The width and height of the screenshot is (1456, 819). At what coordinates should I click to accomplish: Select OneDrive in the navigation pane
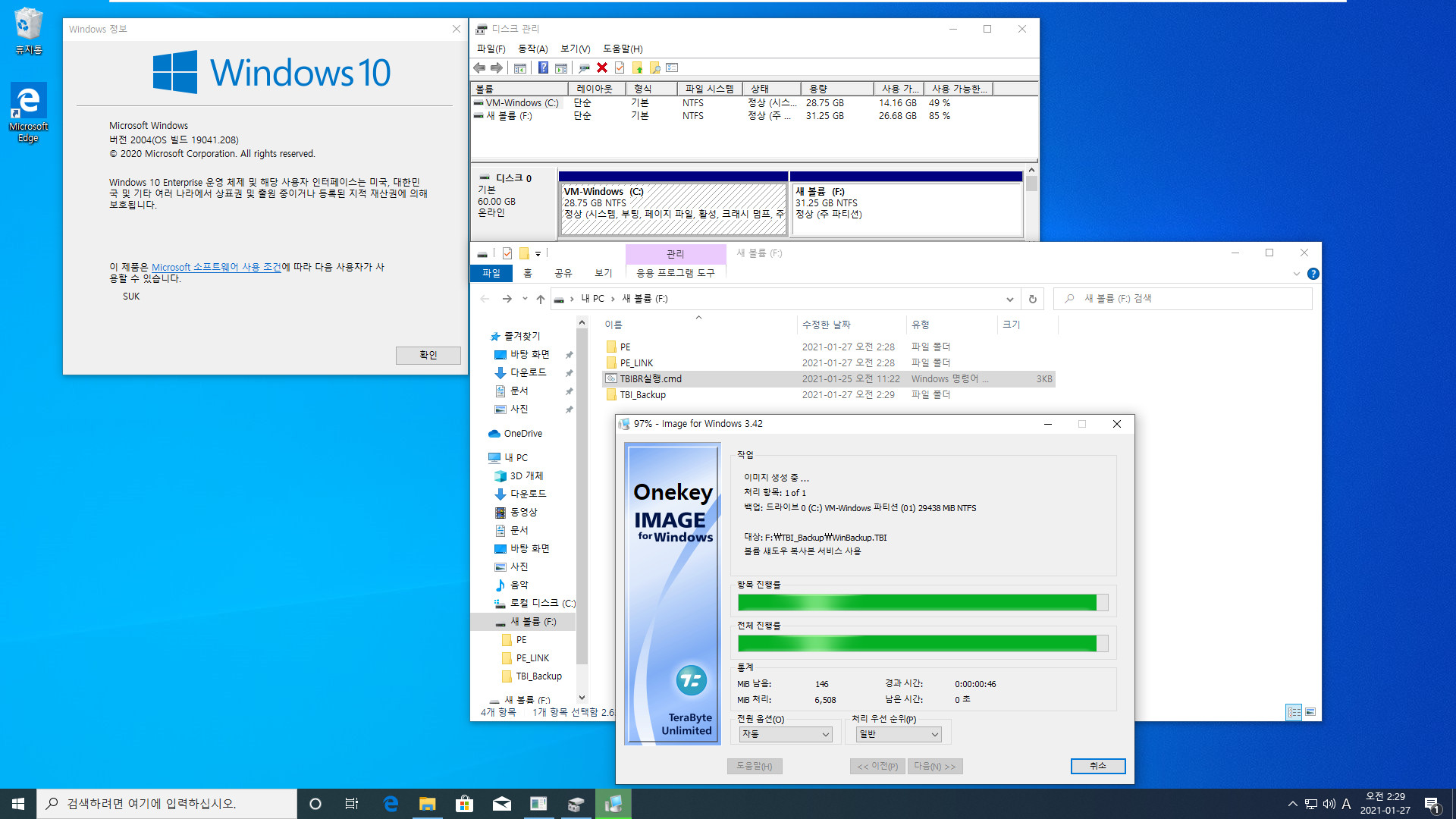coord(523,434)
